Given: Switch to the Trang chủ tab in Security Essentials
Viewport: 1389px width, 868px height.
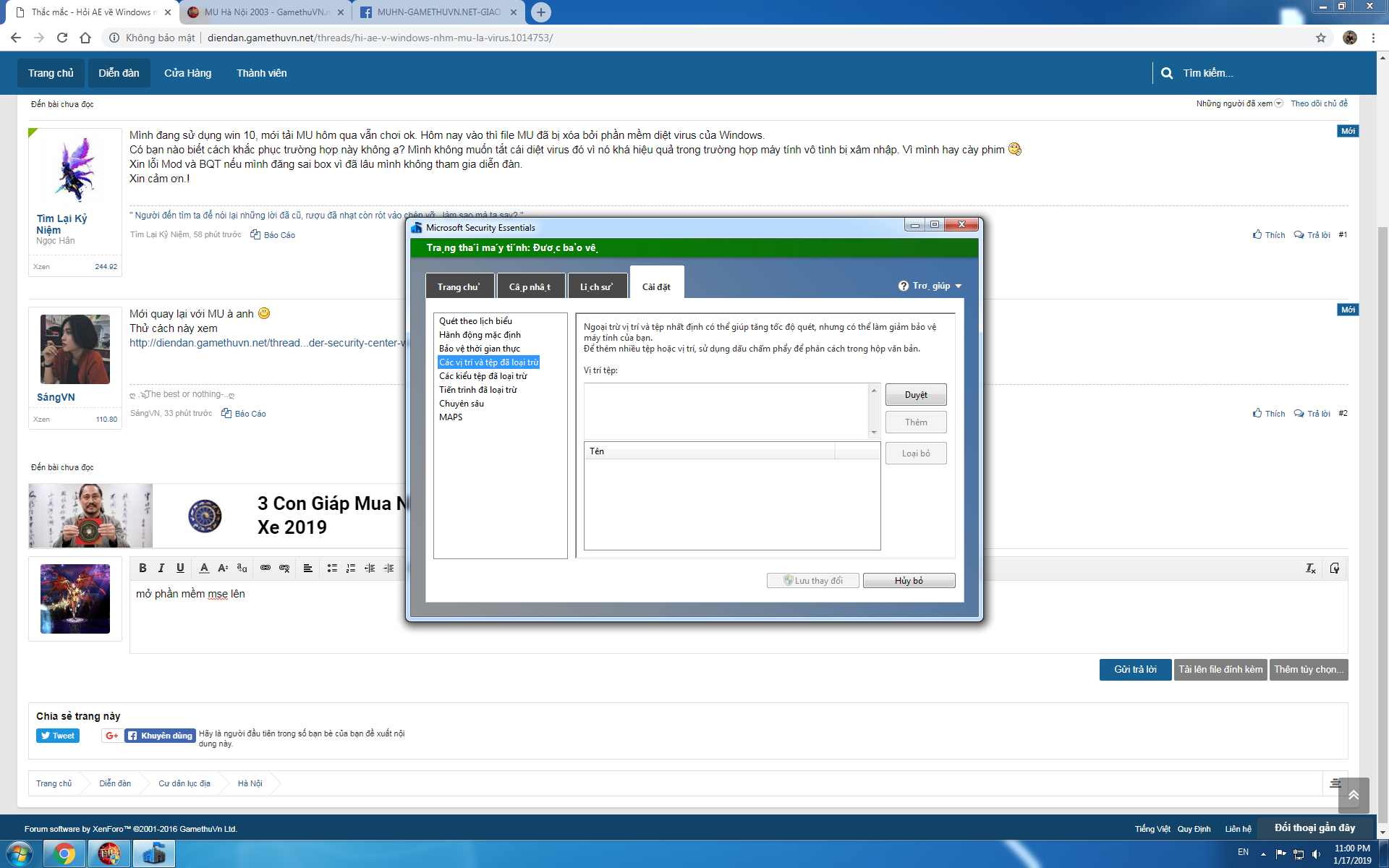Looking at the screenshot, I should 459,286.
